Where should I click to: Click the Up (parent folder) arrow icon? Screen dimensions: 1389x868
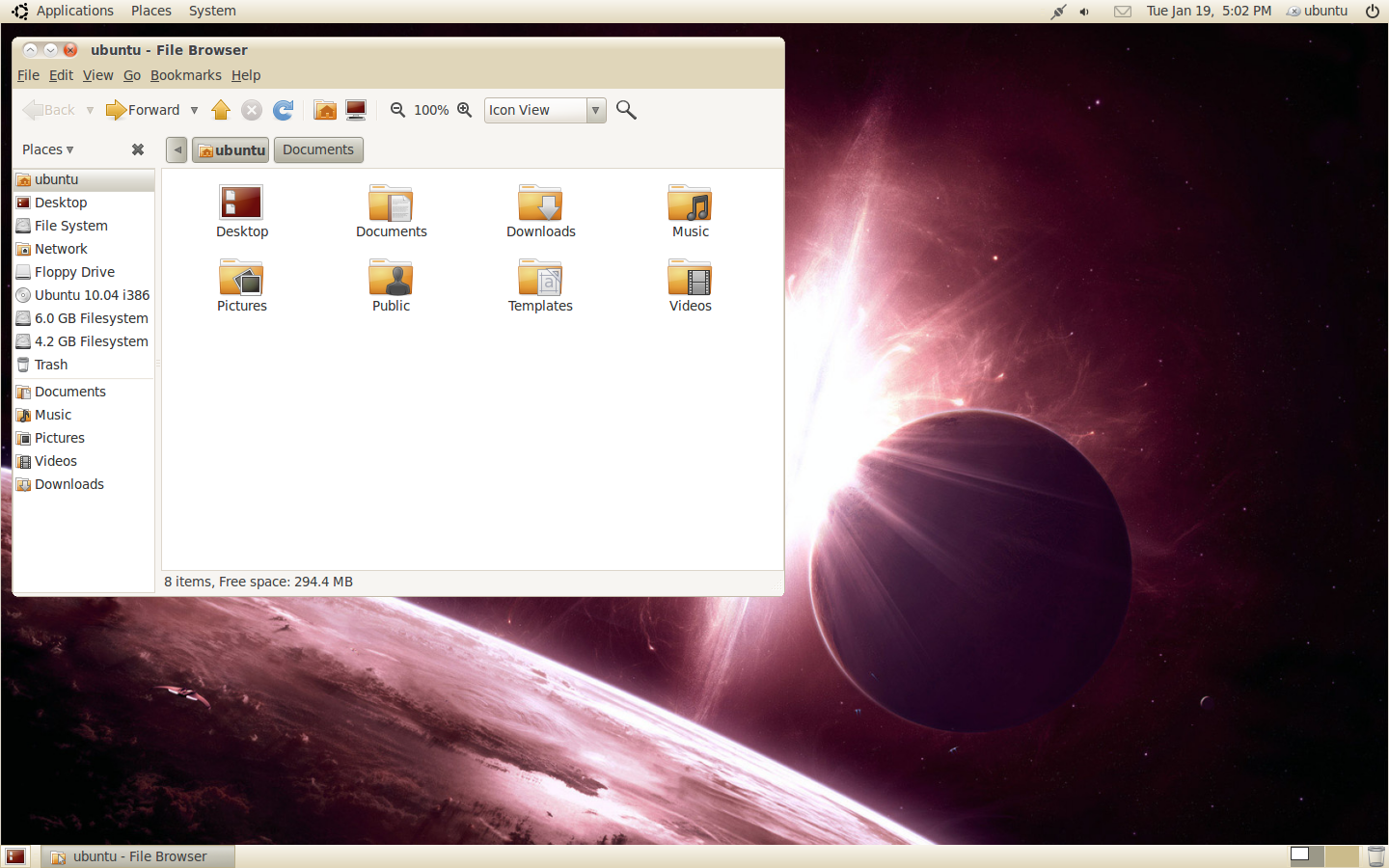[221, 110]
